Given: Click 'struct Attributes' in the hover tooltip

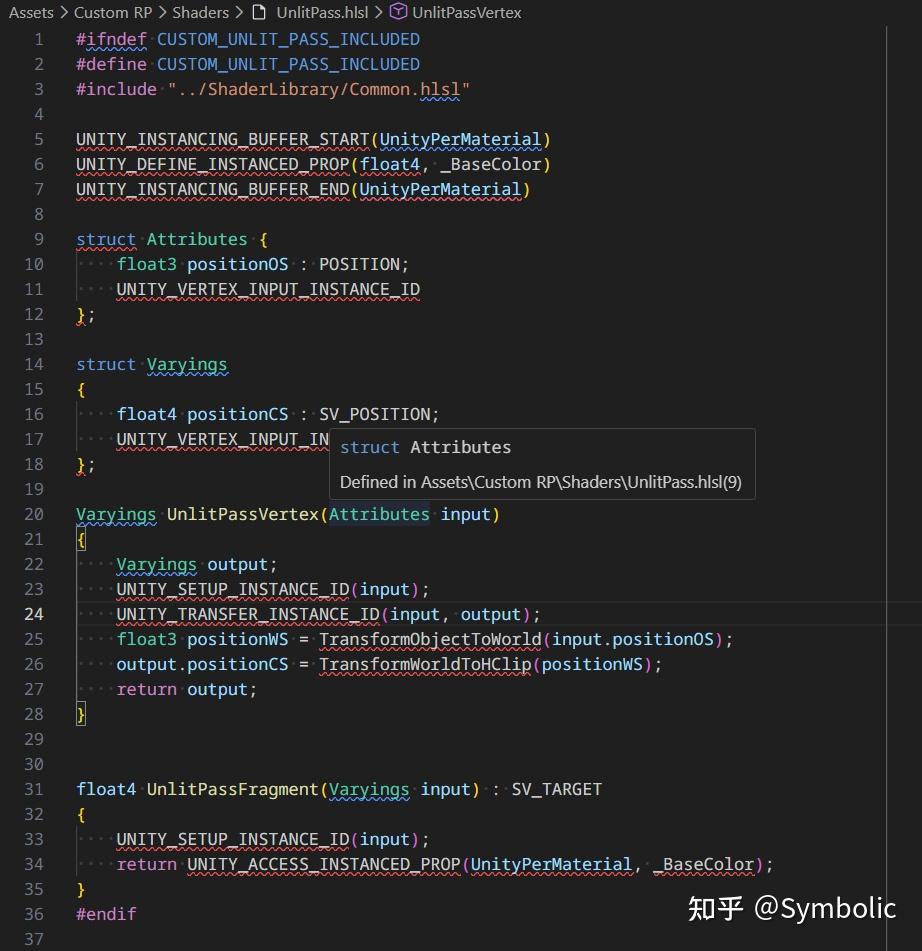Looking at the screenshot, I should click(425, 447).
